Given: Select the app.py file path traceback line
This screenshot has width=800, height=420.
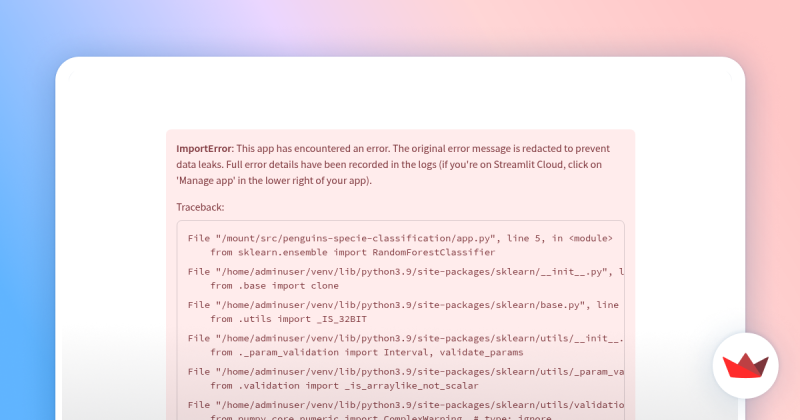Looking at the screenshot, I should 400,238.
